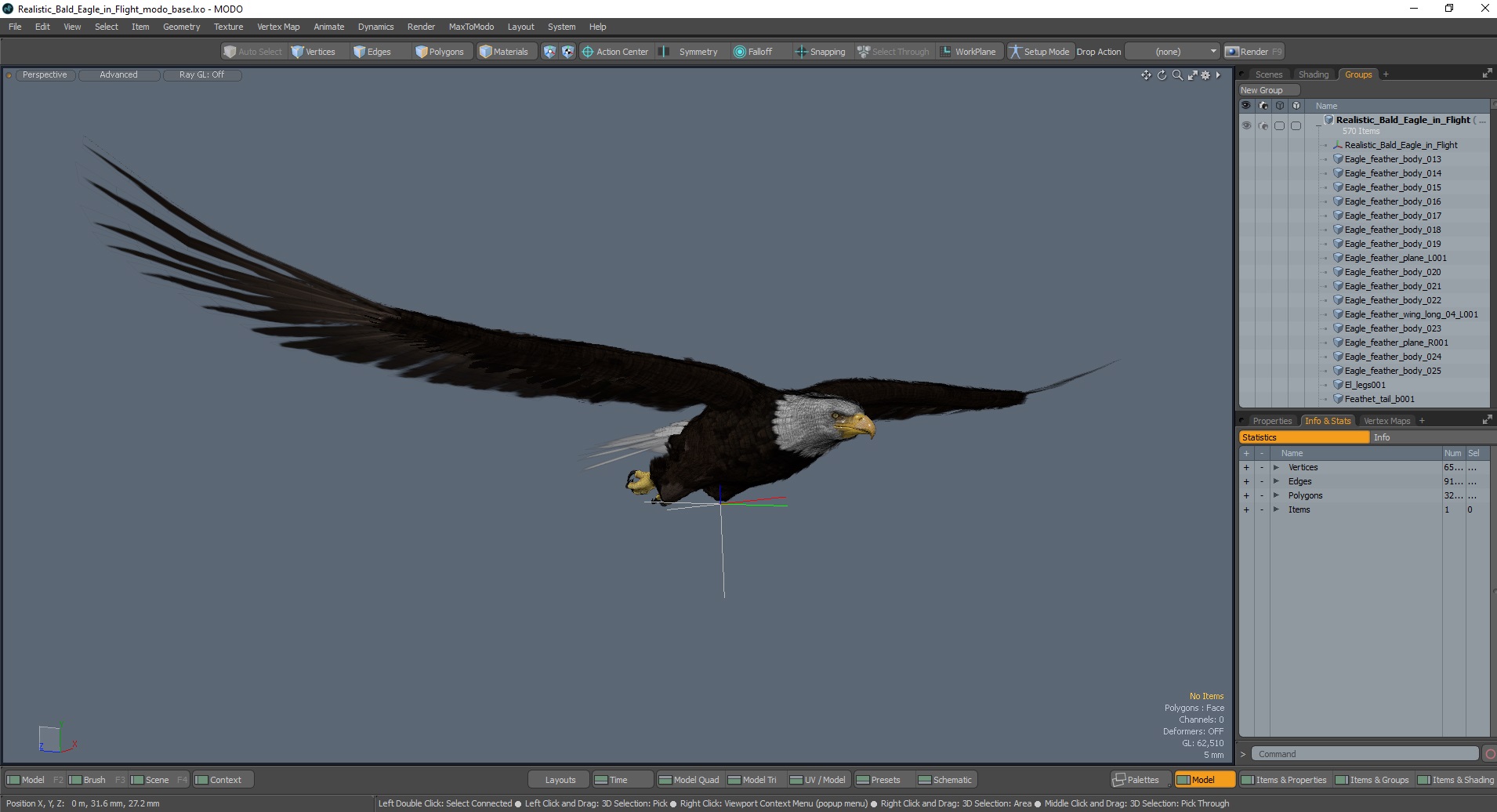Image resolution: width=1497 pixels, height=812 pixels.
Task: Toggle render camera icon of eagle group
Action: click(1263, 125)
